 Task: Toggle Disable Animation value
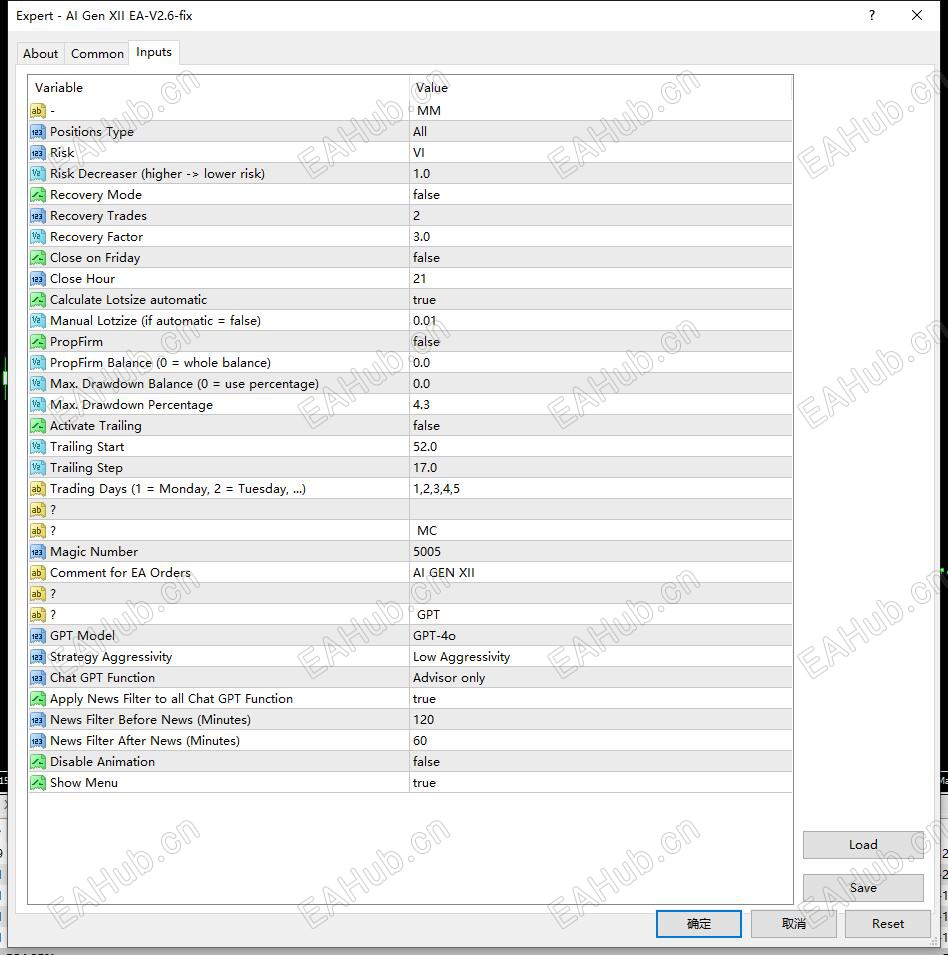click(601, 763)
